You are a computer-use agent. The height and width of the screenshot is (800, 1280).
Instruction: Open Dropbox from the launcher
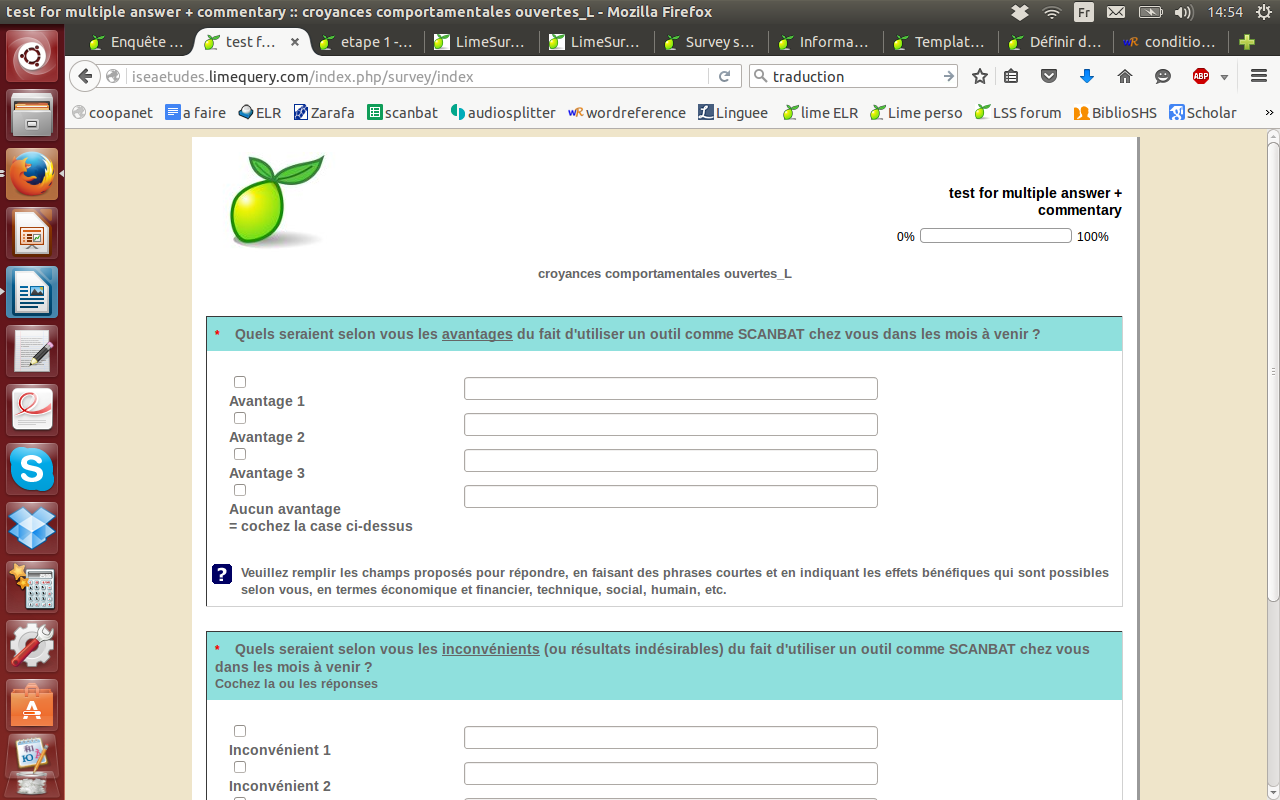32,528
